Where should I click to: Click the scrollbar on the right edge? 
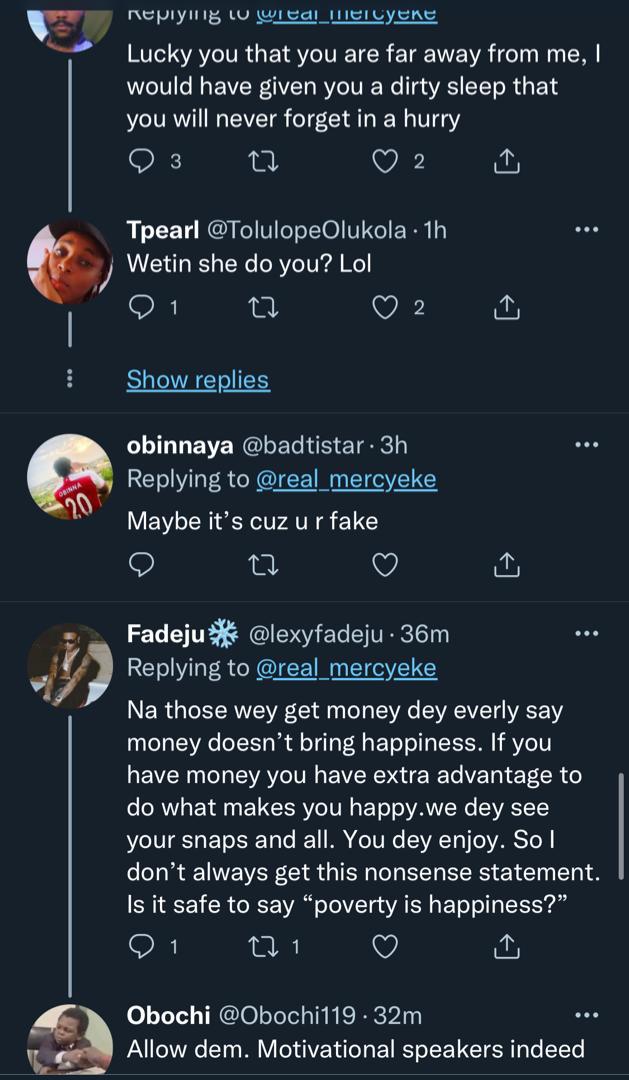pos(623,823)
